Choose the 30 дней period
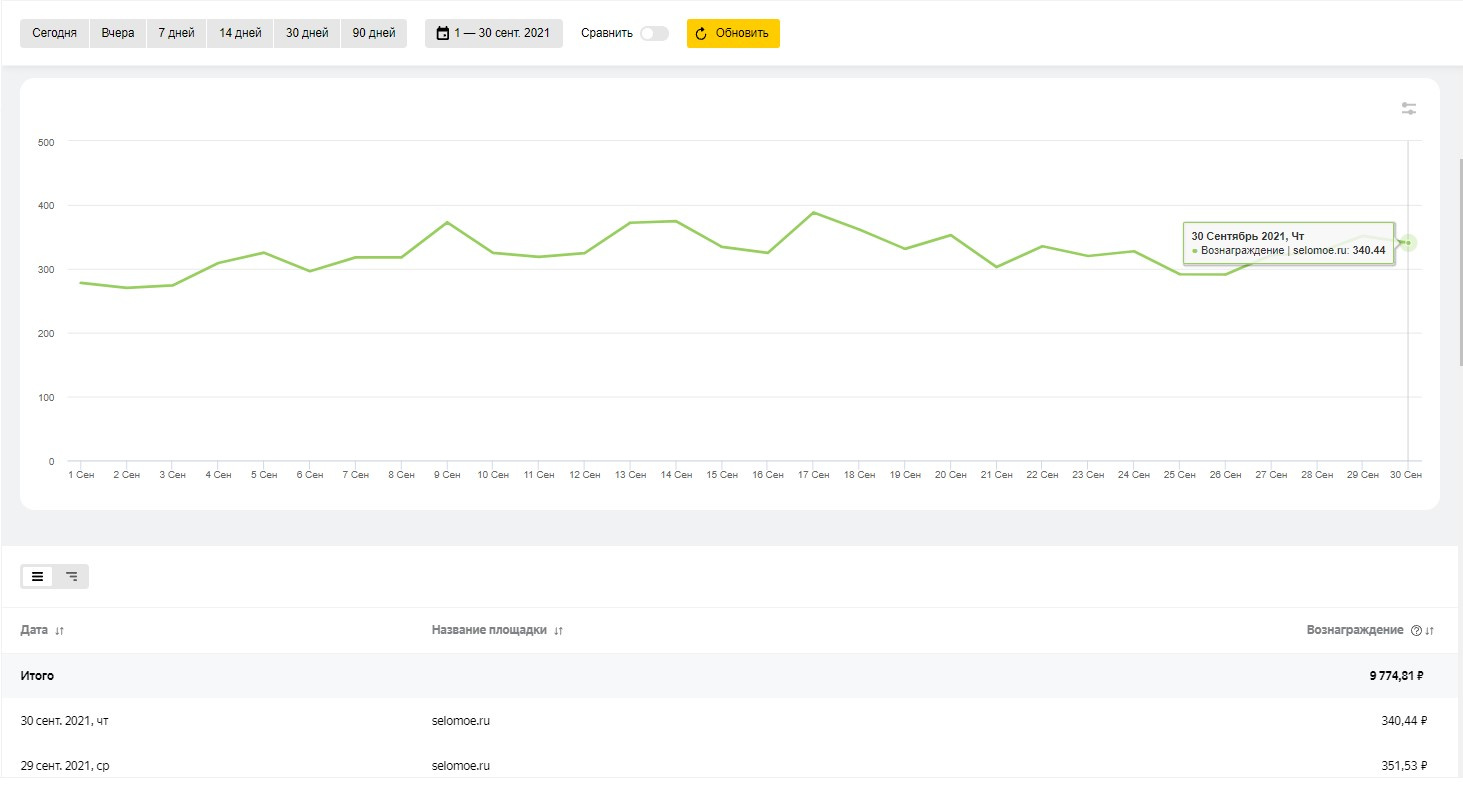 point(307,33)
